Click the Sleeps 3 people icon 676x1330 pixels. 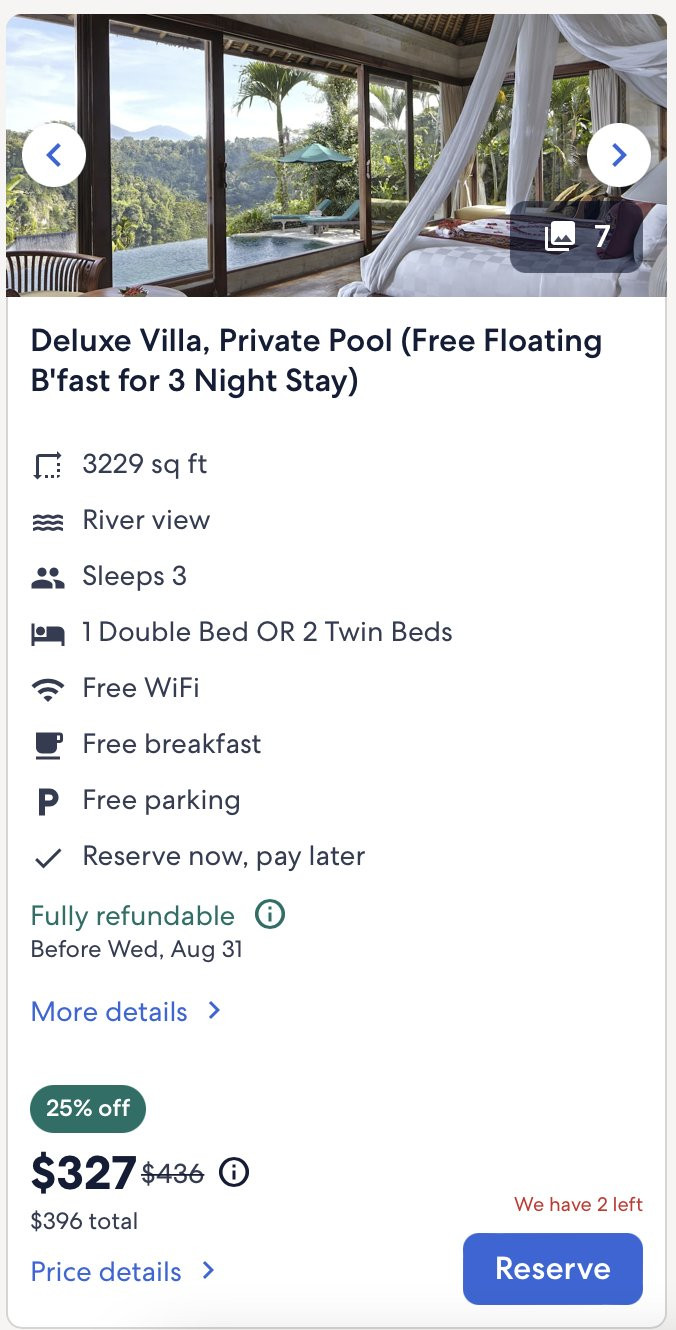point(48,577)
